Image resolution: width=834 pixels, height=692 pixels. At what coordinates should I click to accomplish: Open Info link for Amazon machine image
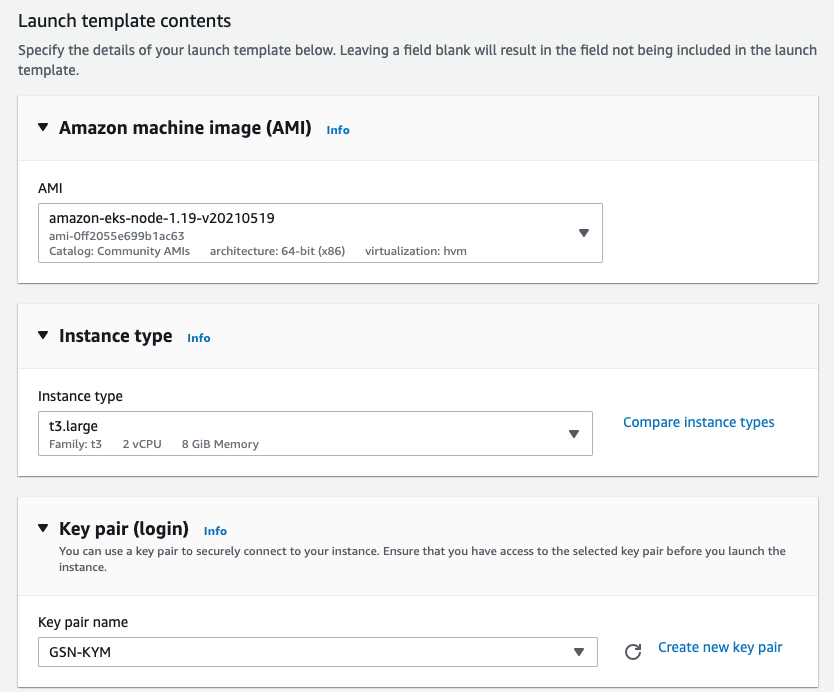click(x=338, y=130)
